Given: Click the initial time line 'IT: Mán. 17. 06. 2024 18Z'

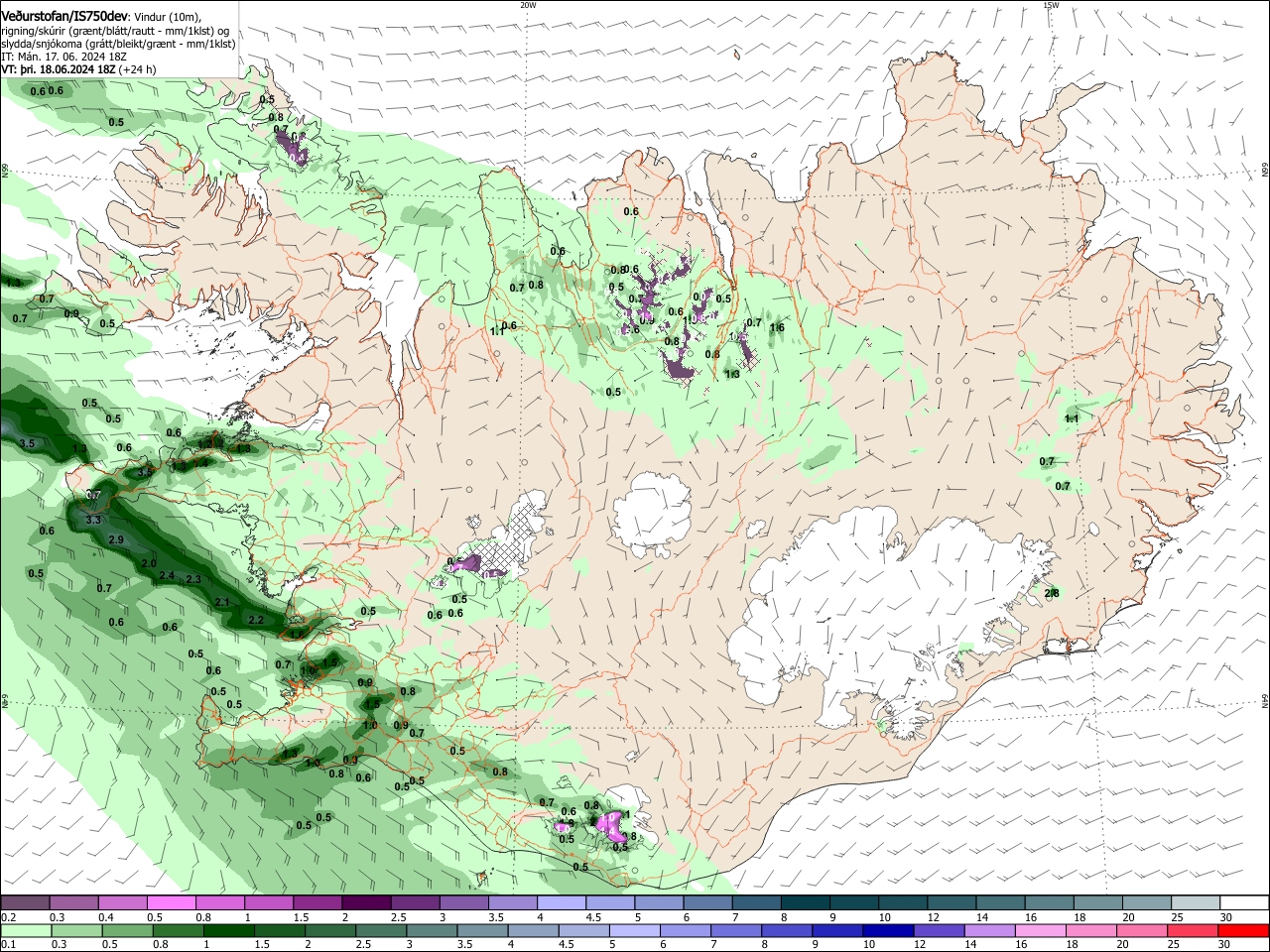Looking at the screenshot, I should (x=63, y=57).
